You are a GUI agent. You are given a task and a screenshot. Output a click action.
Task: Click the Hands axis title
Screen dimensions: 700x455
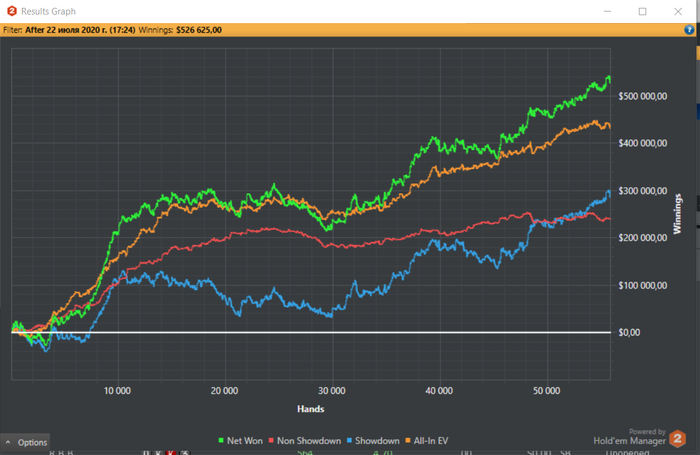pos(311,409)
